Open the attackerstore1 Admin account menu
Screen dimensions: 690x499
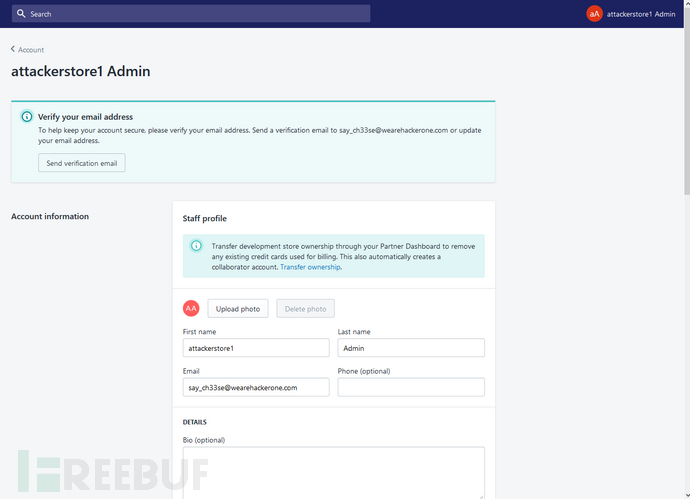click(631, 14)
